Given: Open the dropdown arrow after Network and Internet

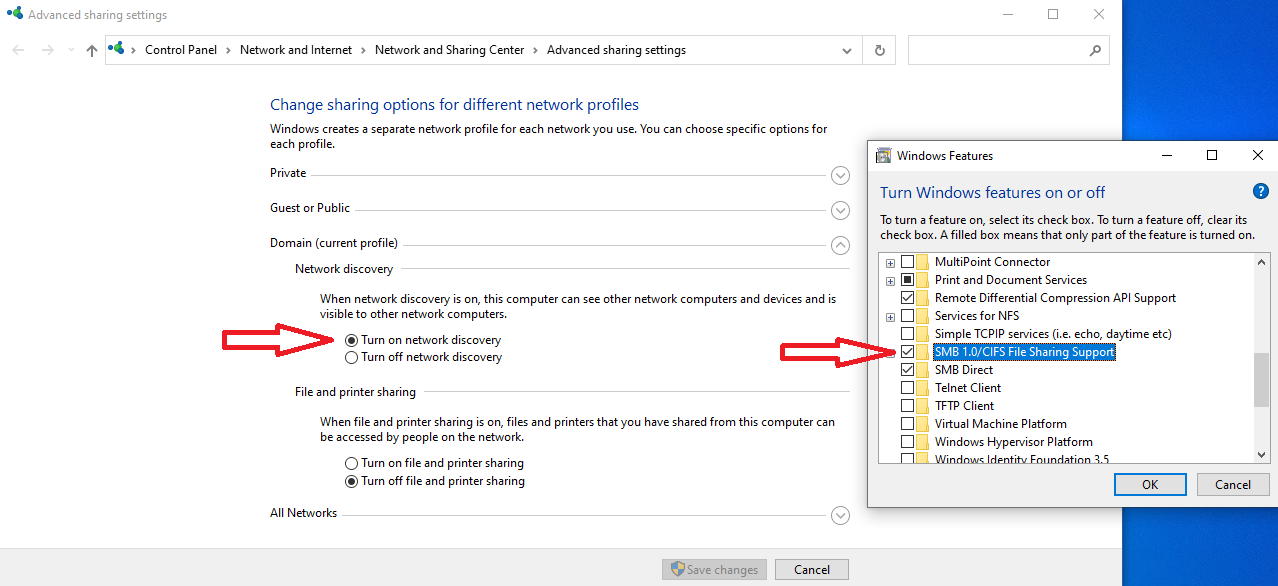Looking at the screenshot, I should pos(364,50).
